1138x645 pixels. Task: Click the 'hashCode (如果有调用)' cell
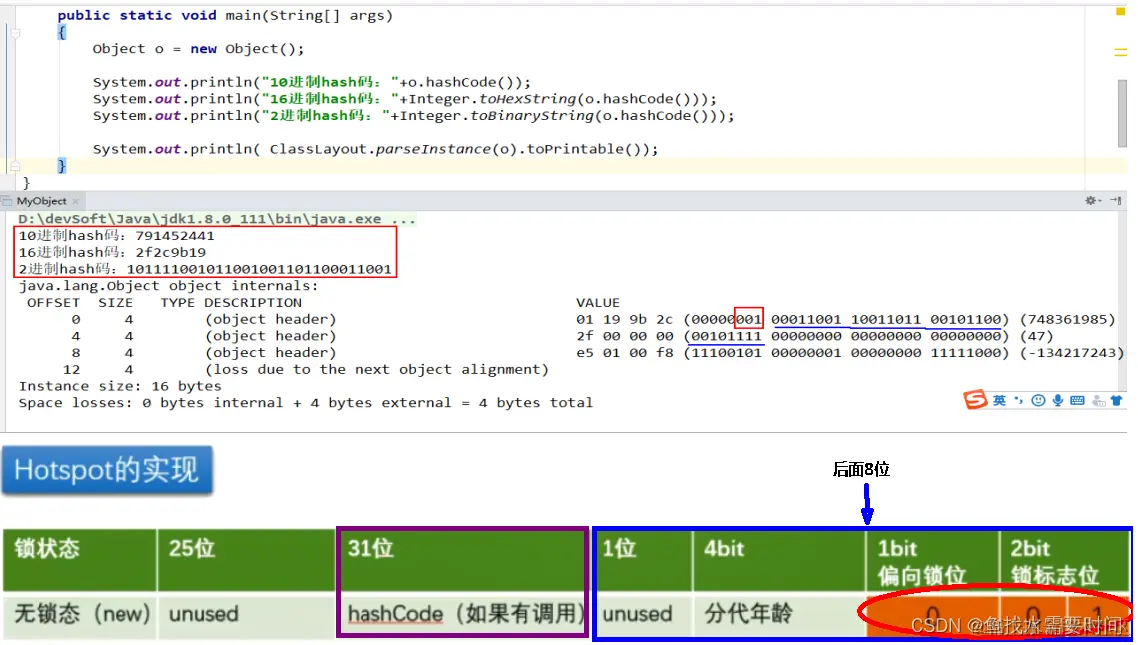click(465, 614)
